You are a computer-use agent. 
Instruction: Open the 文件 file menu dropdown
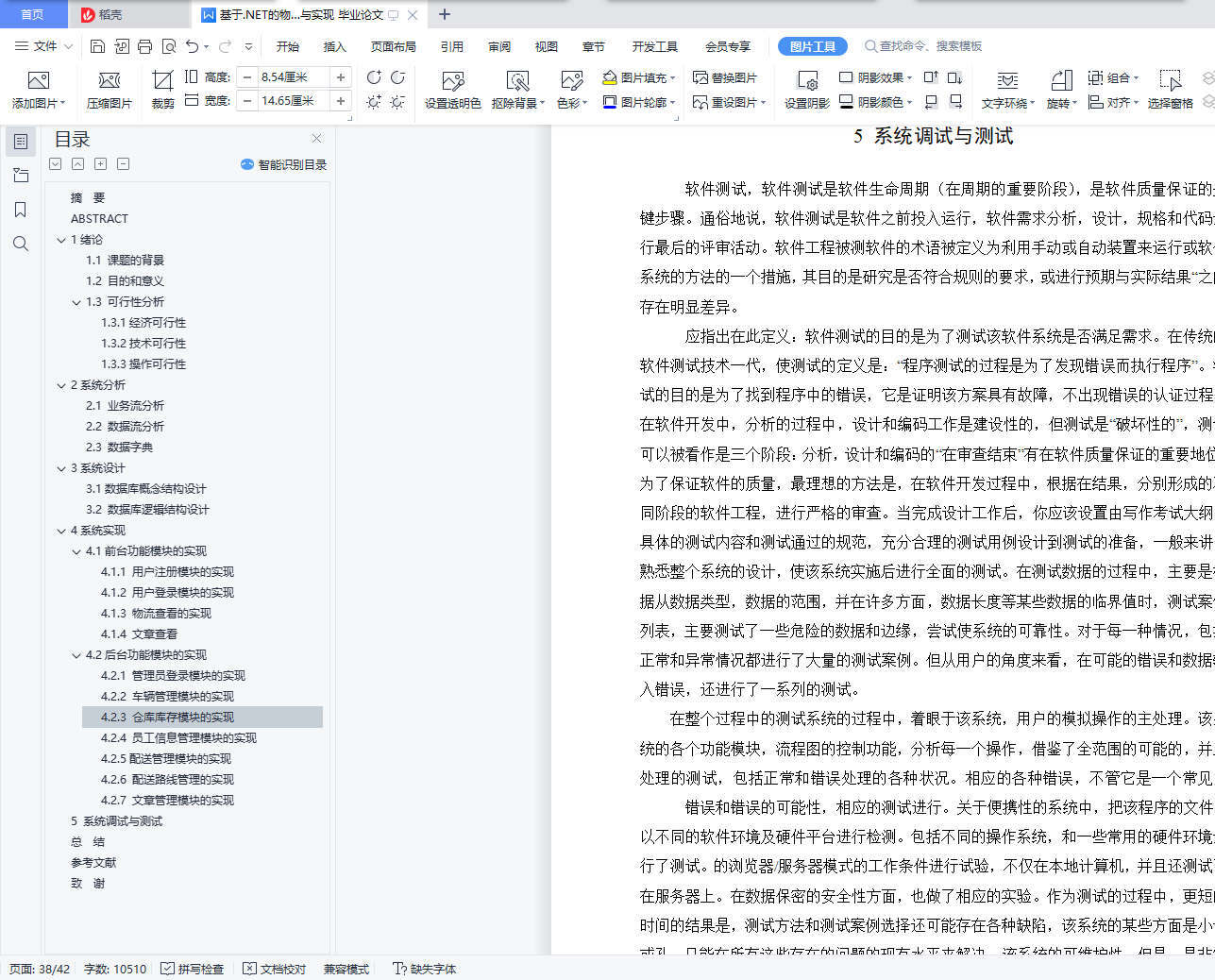coord(43,46)
